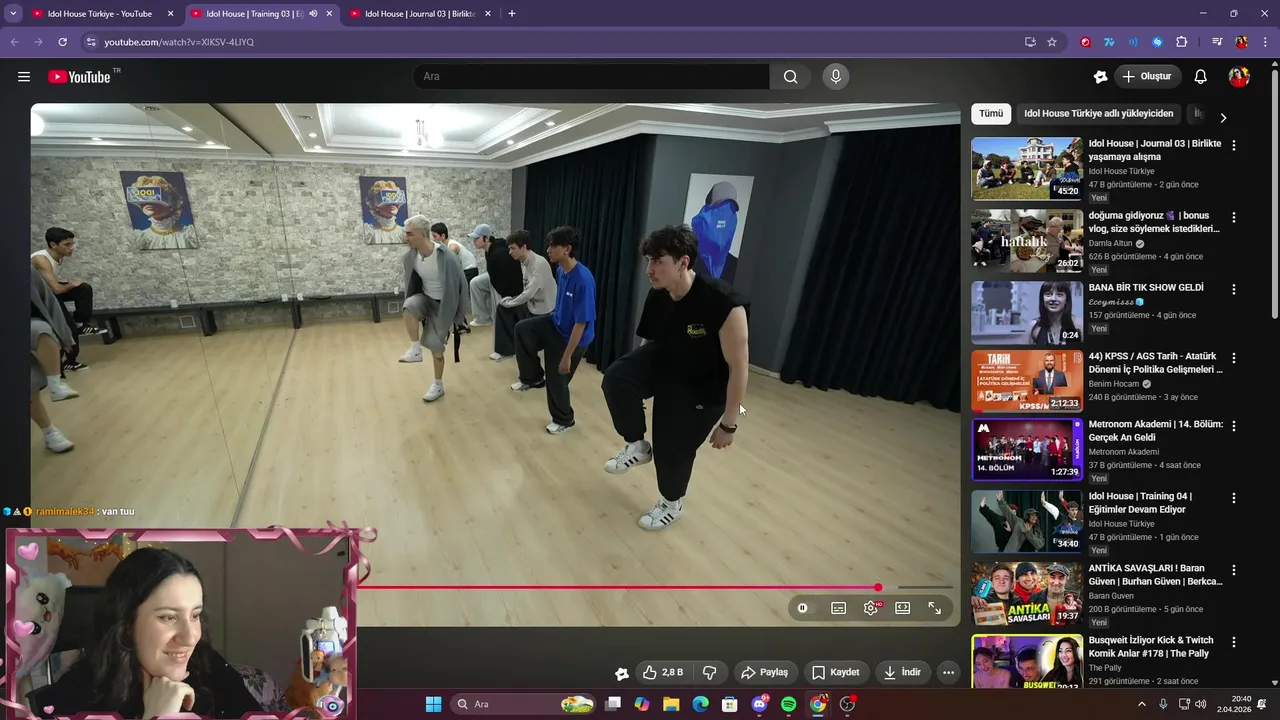Download the video with İndir

pos(902,672)
